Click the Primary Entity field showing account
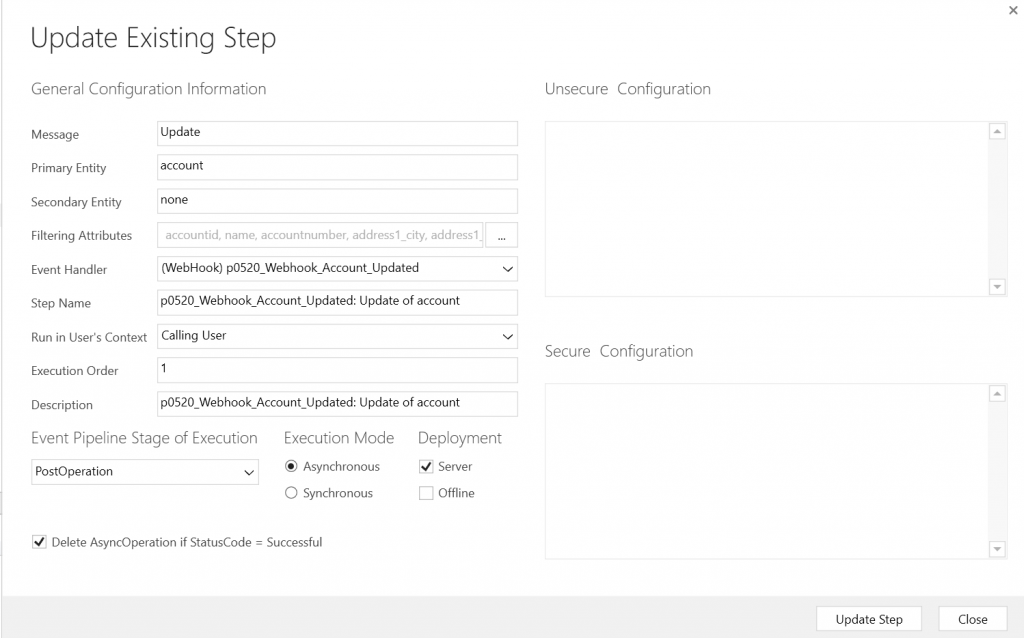This screenshot has height=638, width=1024. (x=337, y=167)
